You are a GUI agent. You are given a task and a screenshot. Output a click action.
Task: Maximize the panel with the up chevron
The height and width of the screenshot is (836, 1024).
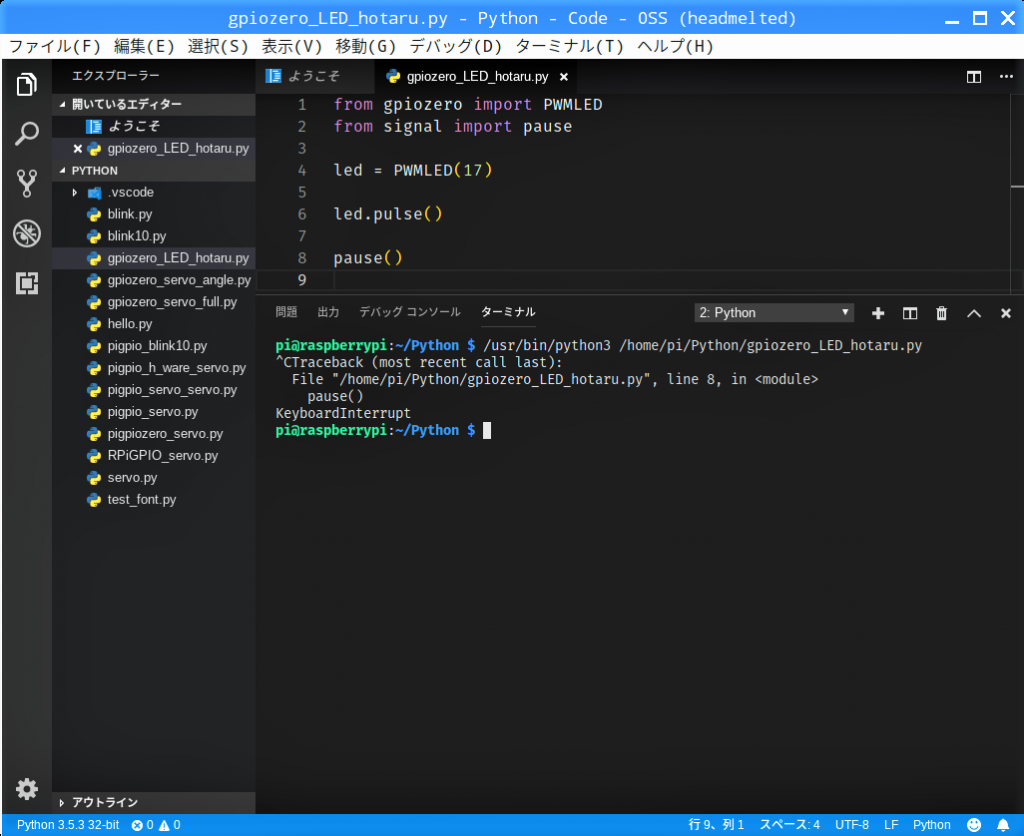[973, 313]
